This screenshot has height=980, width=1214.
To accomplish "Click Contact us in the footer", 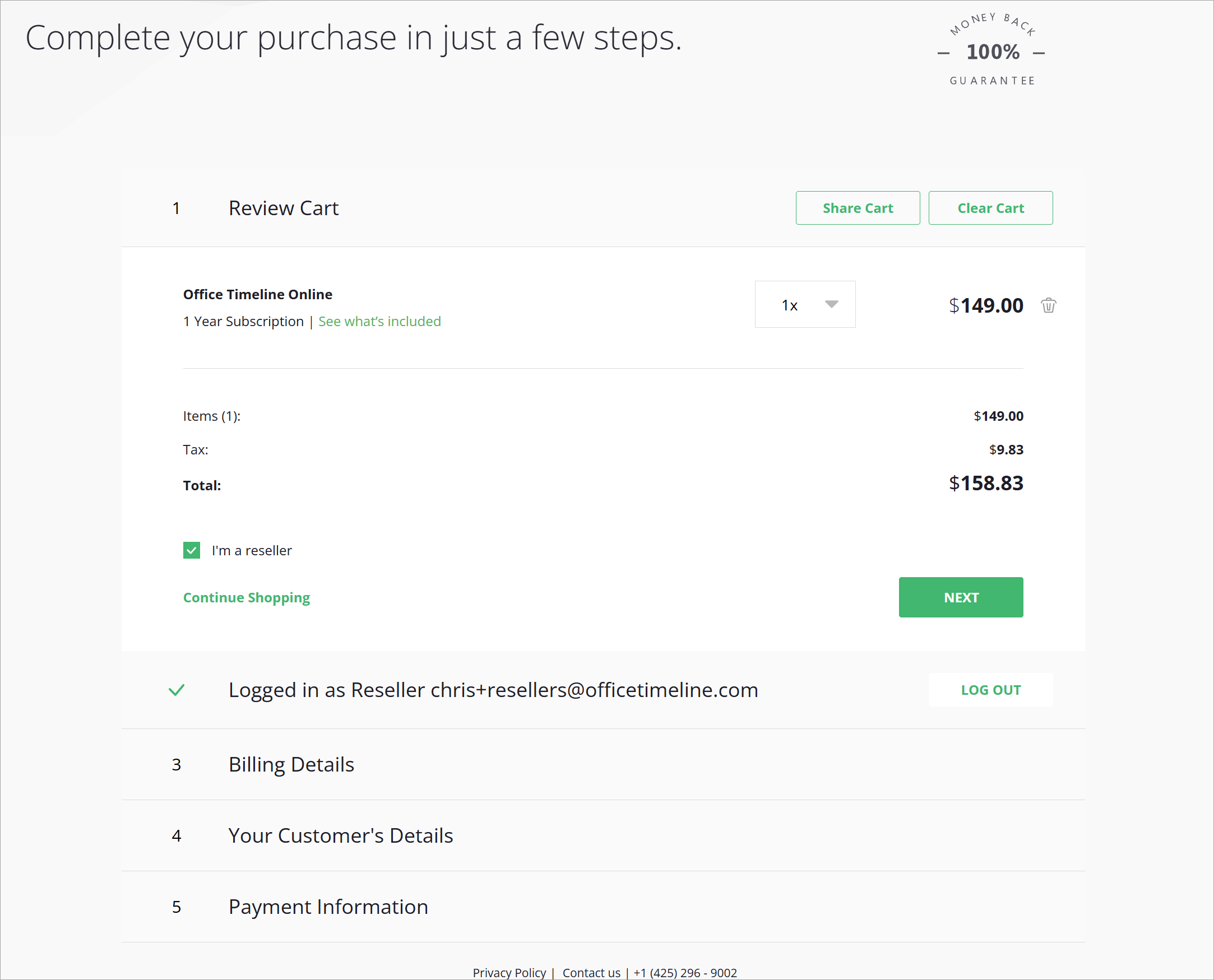I will point(591,972).
